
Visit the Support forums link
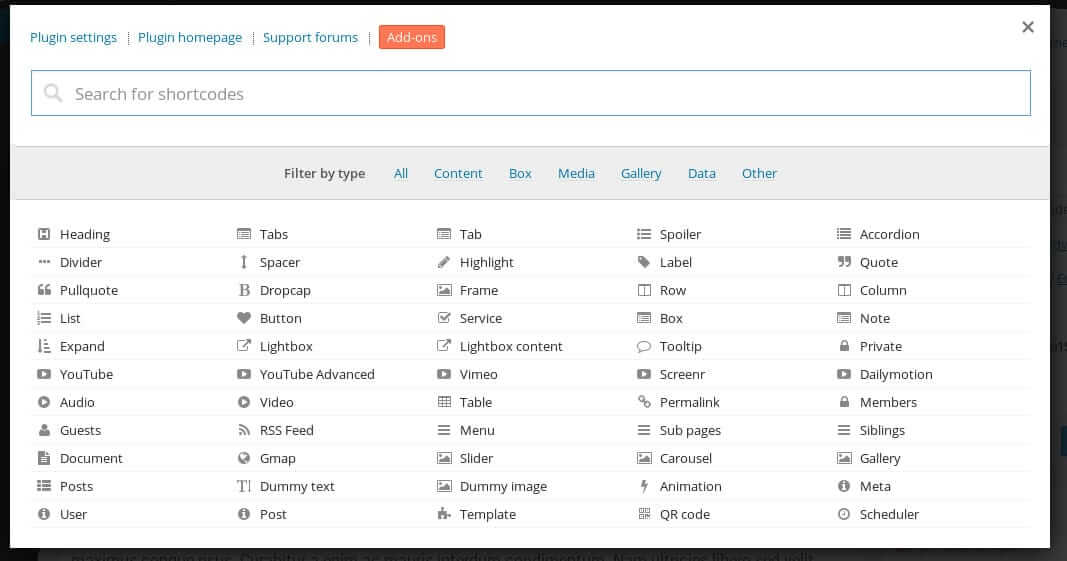pyautogui.click(x=310, y=37)
